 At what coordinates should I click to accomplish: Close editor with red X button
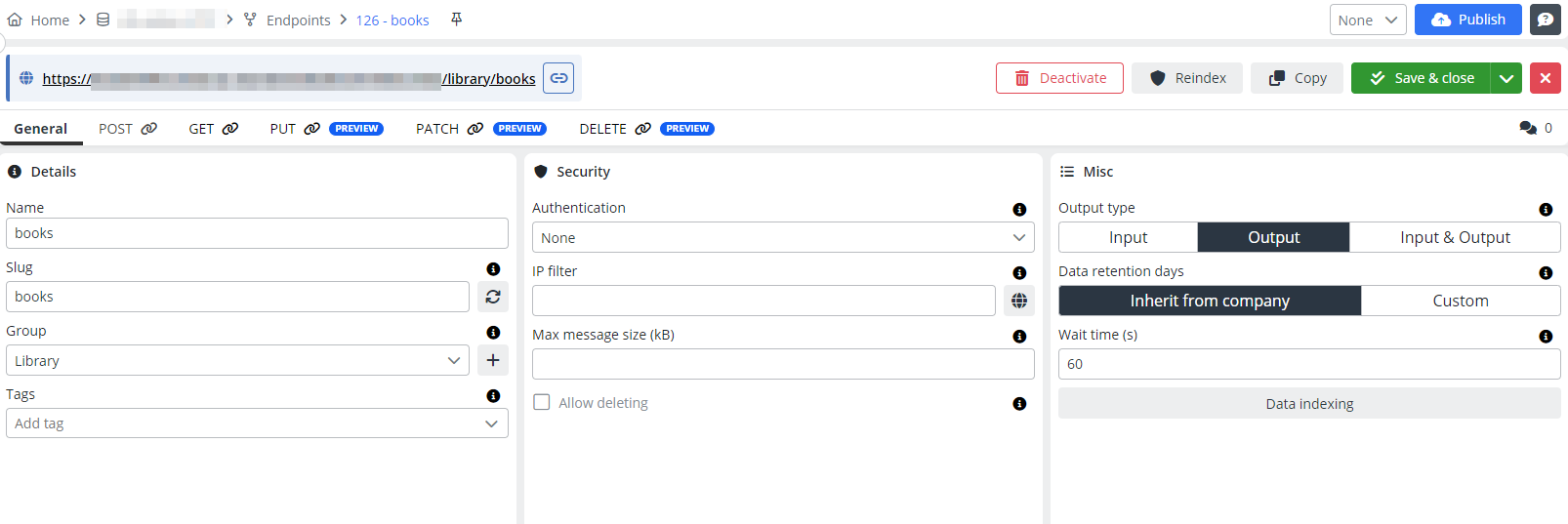[x=1546, y=78]
